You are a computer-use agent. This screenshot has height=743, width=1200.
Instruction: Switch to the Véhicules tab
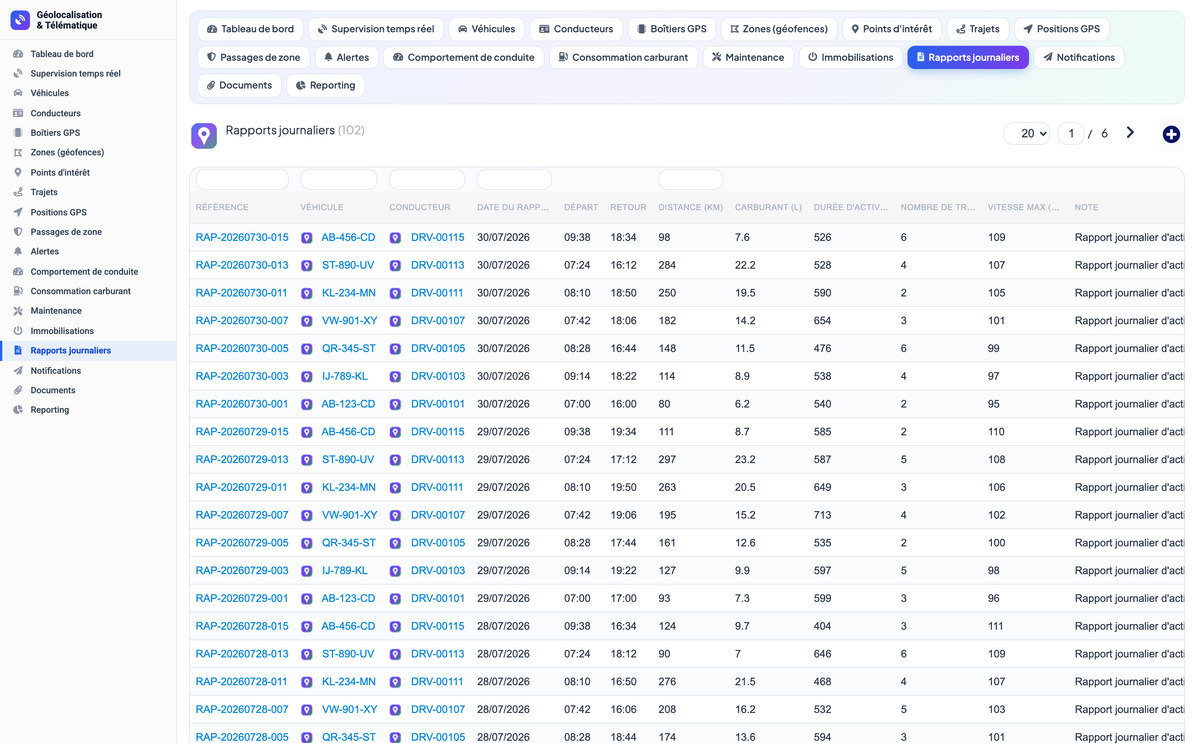[x=486, y=29]
